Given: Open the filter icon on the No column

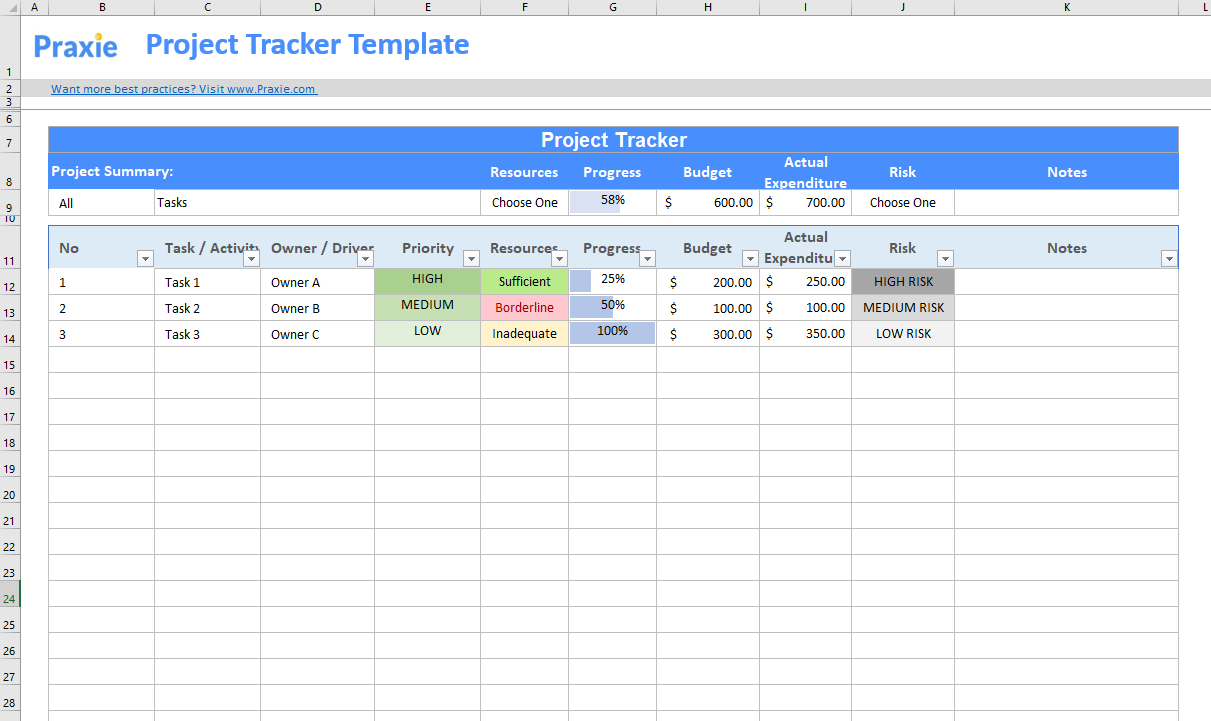Looking at the screenshot, I should click(145, 258).
